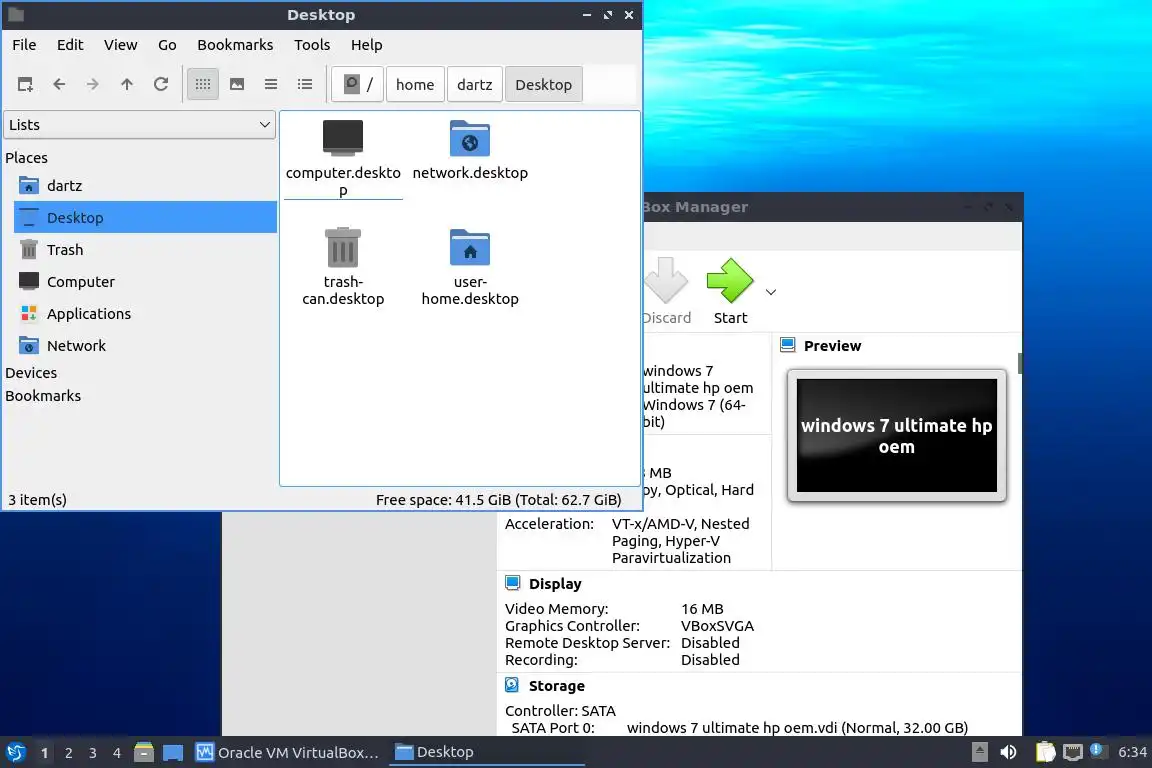Screen dimensions: 1152x768
Task: Switch to detailed list view
Action: pyautogui.click(x=305, y=85)
